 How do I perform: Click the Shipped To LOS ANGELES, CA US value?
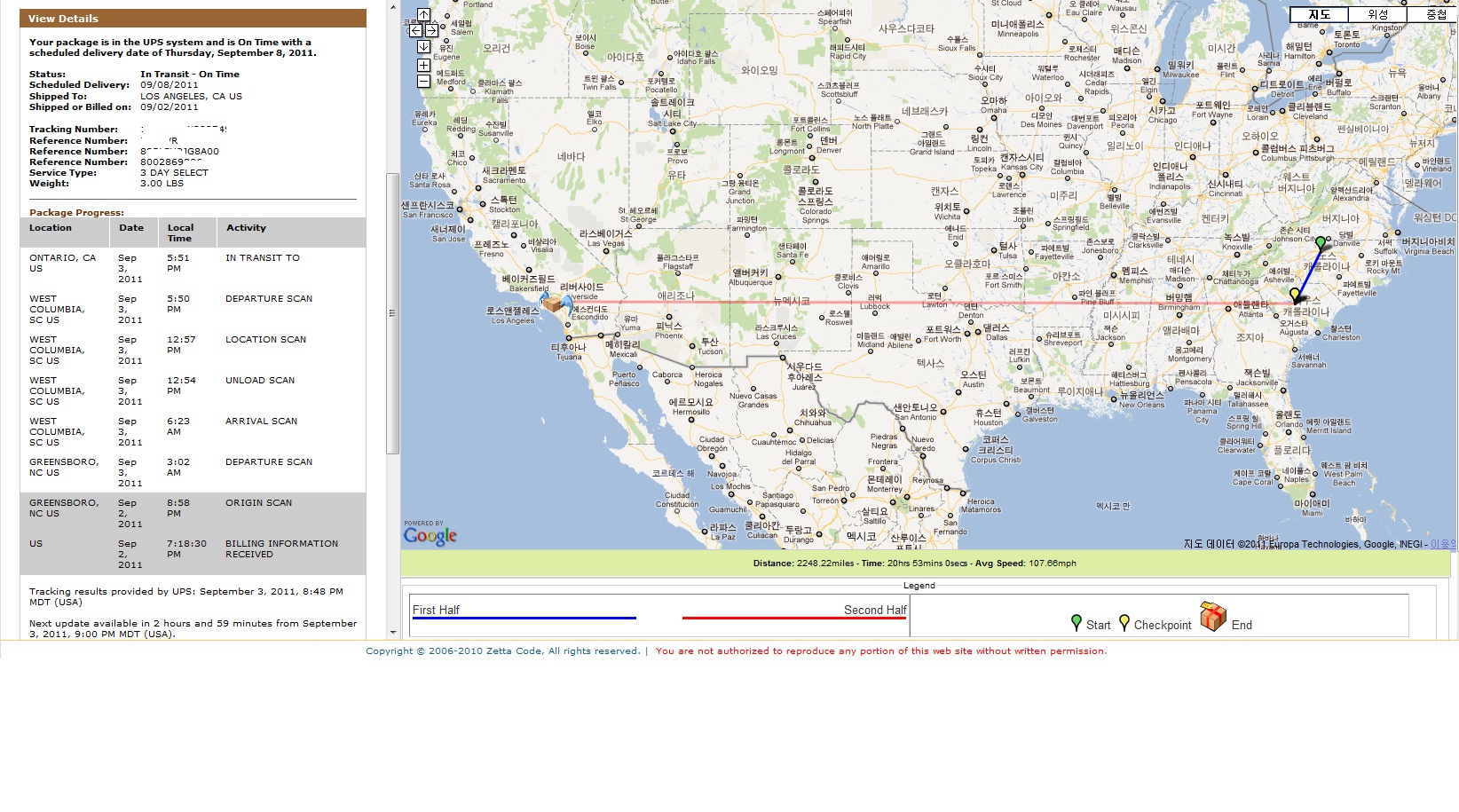191,96
